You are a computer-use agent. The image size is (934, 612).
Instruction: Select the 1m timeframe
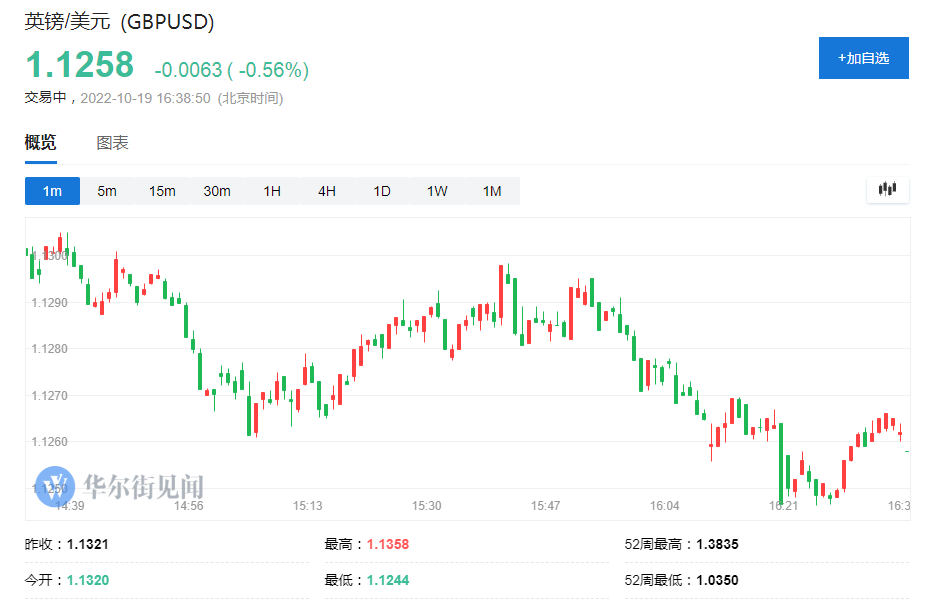(52, 191)
